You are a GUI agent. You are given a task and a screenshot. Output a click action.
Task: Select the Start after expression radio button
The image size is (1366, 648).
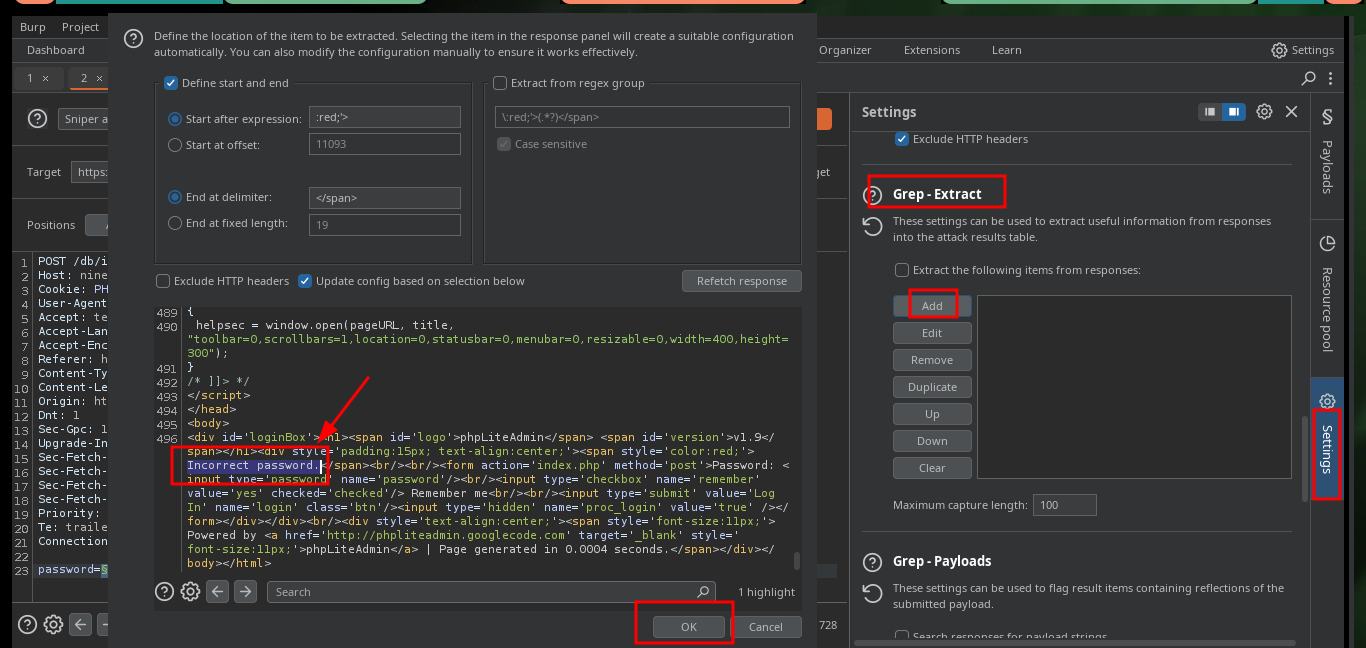175,119
